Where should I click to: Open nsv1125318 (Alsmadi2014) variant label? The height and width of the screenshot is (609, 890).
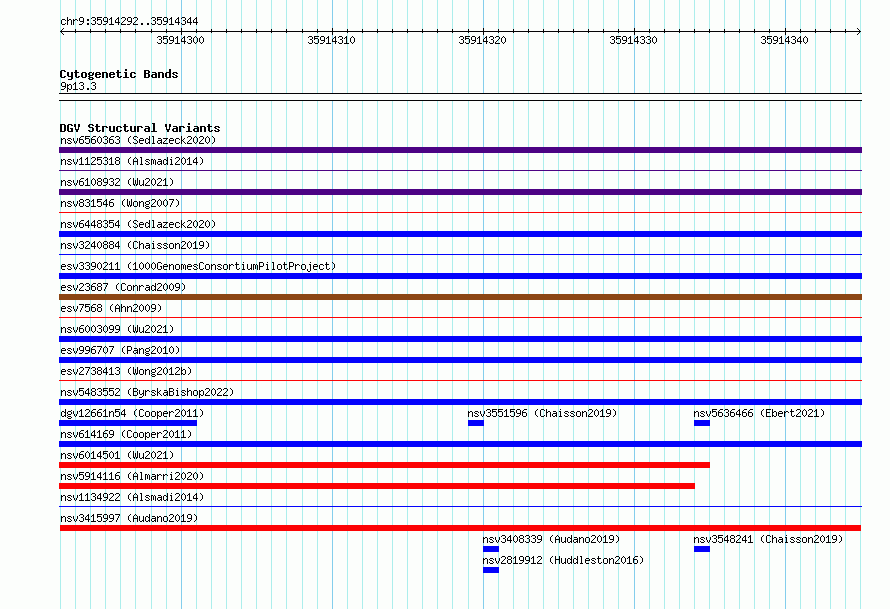point(132,161)
